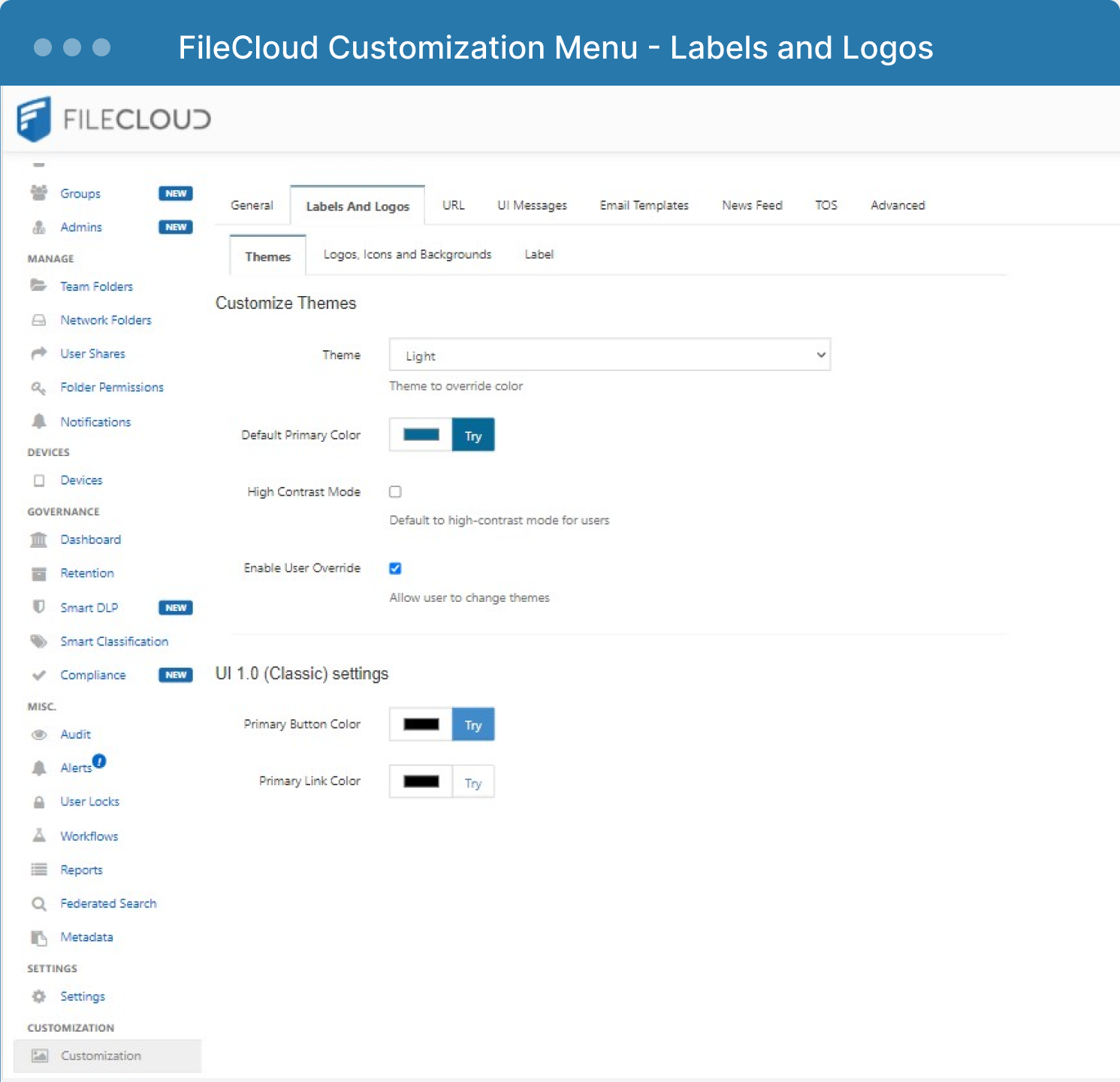This screenshot has height=1082, width=1120.
Task: Open the Customization sidebar item
Action: pos(107,1056)
